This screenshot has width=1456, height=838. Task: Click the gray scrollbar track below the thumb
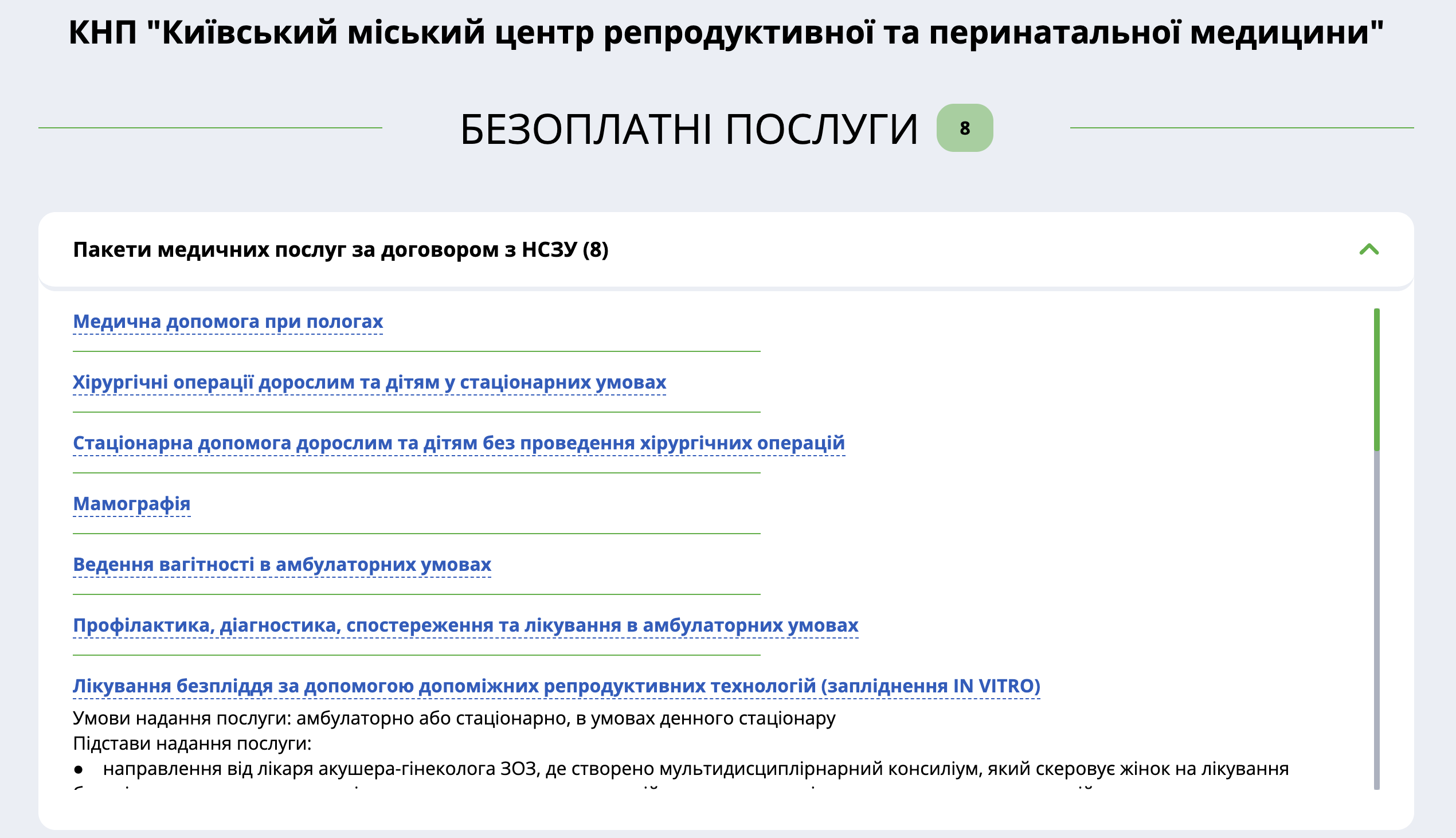[1376, 621]
